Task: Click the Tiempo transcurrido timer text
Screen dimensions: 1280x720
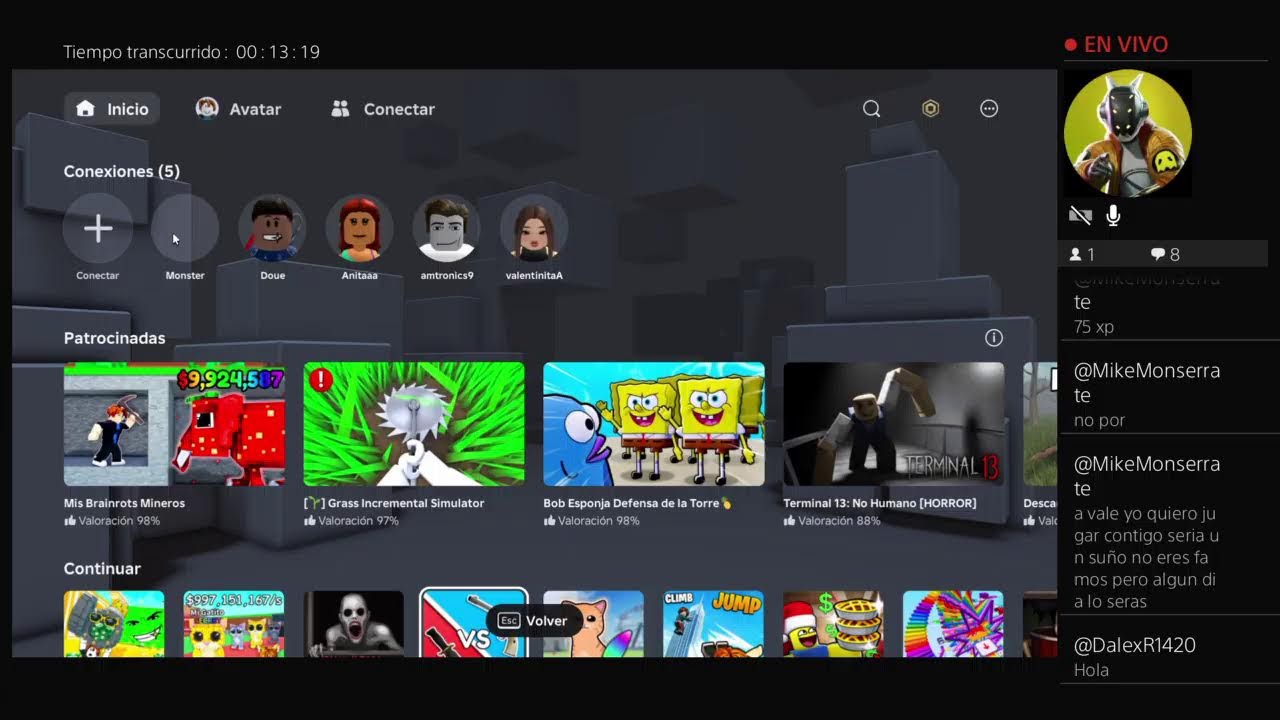Action: coord(192,52)
